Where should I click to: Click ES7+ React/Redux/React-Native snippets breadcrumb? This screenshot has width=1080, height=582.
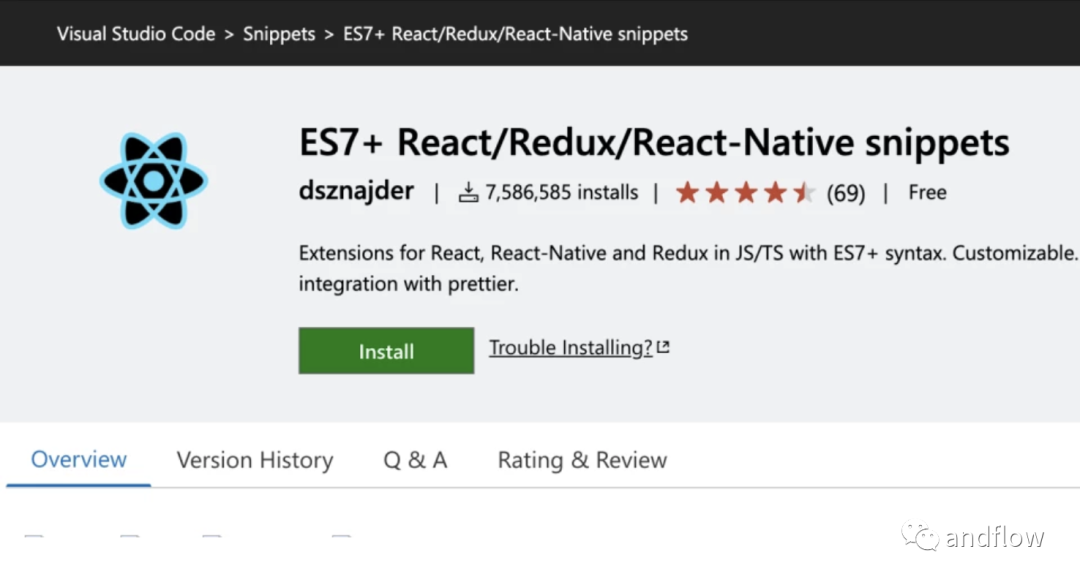[515, 34]
